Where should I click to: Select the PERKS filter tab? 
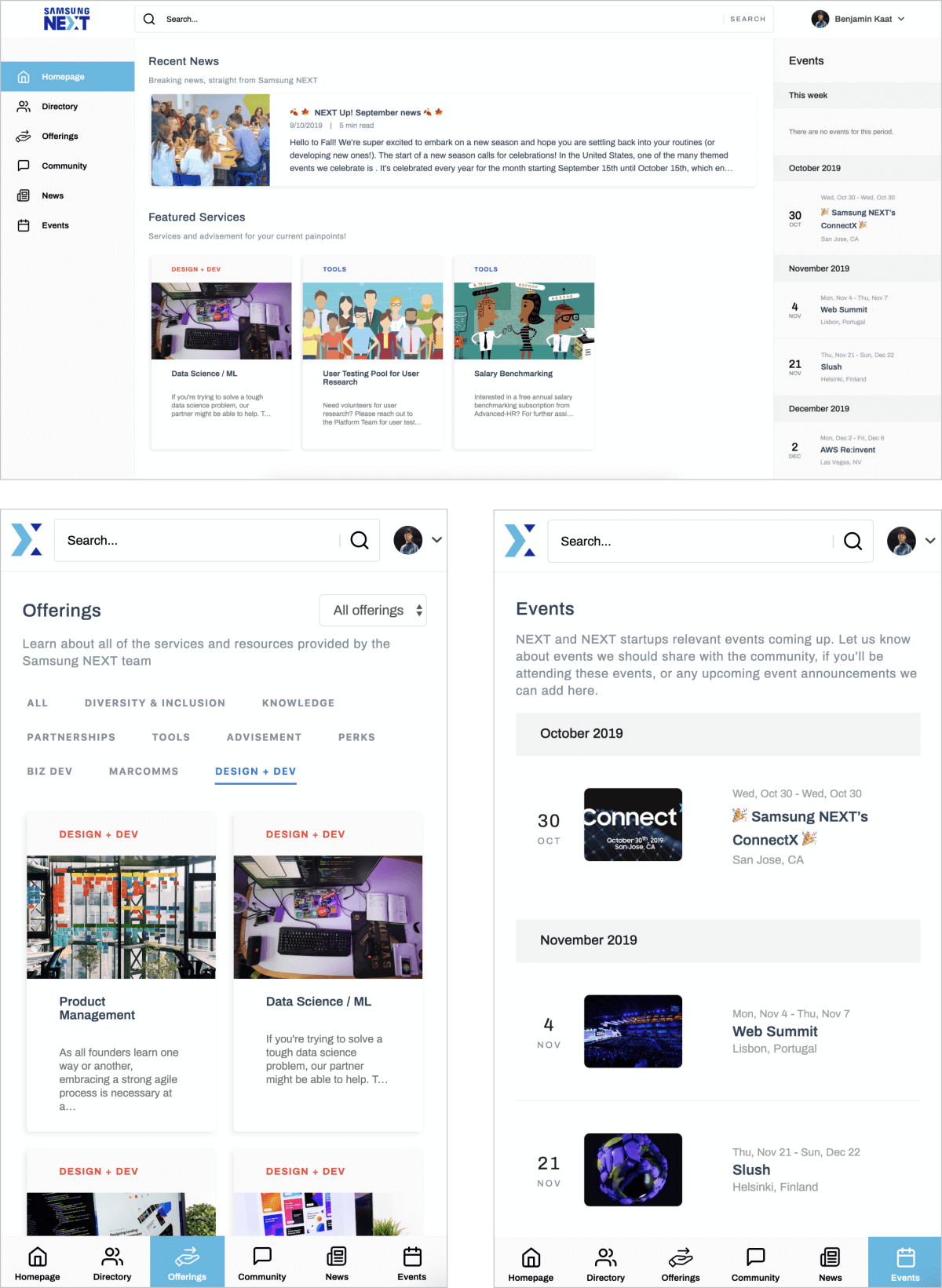point(357,737)
